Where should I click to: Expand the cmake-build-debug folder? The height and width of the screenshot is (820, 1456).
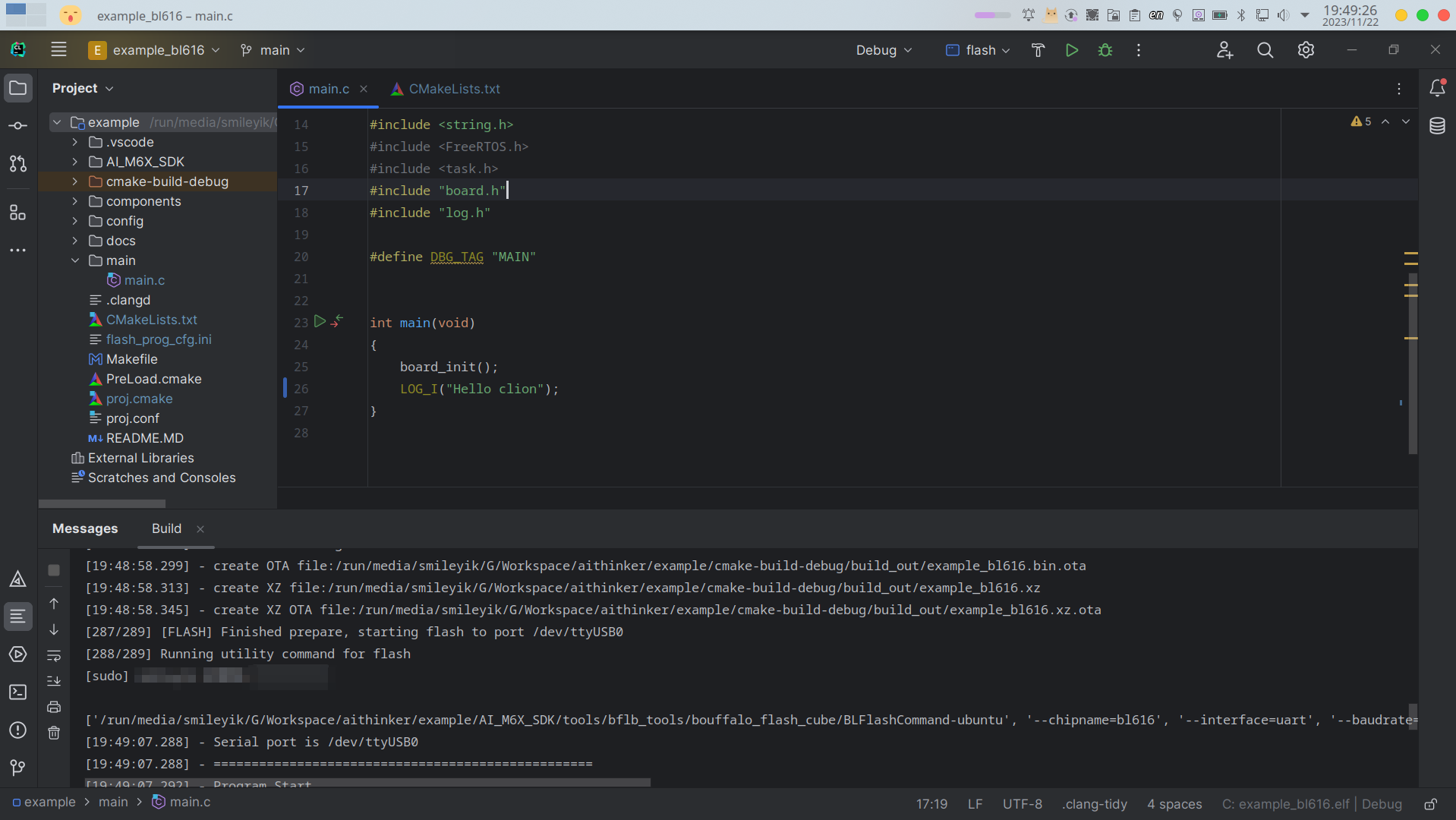[74, 181]
